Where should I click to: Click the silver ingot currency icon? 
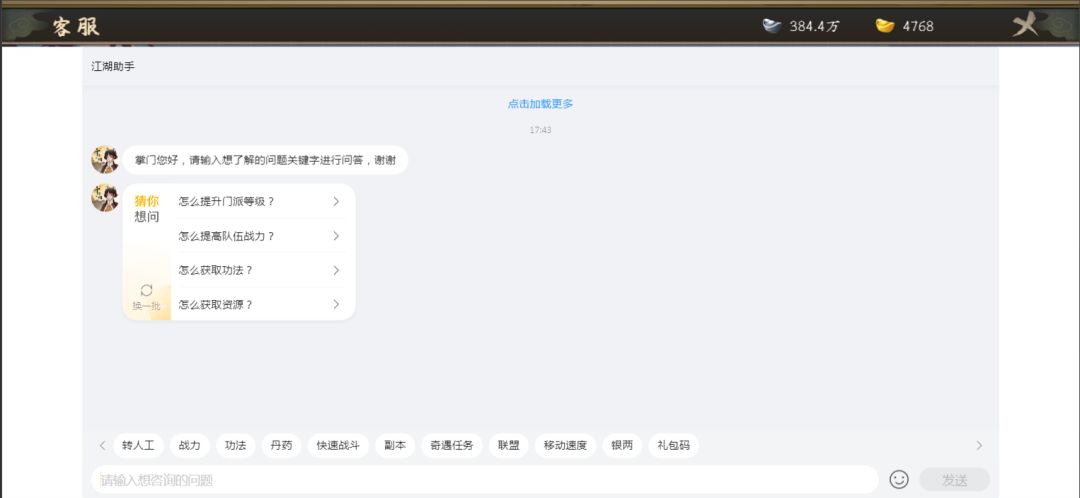[x=772, y=26]
